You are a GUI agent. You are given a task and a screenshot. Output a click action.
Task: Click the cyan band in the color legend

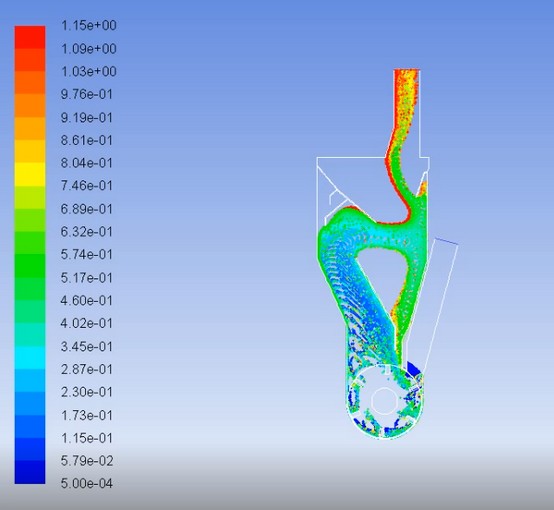(30, 357)
